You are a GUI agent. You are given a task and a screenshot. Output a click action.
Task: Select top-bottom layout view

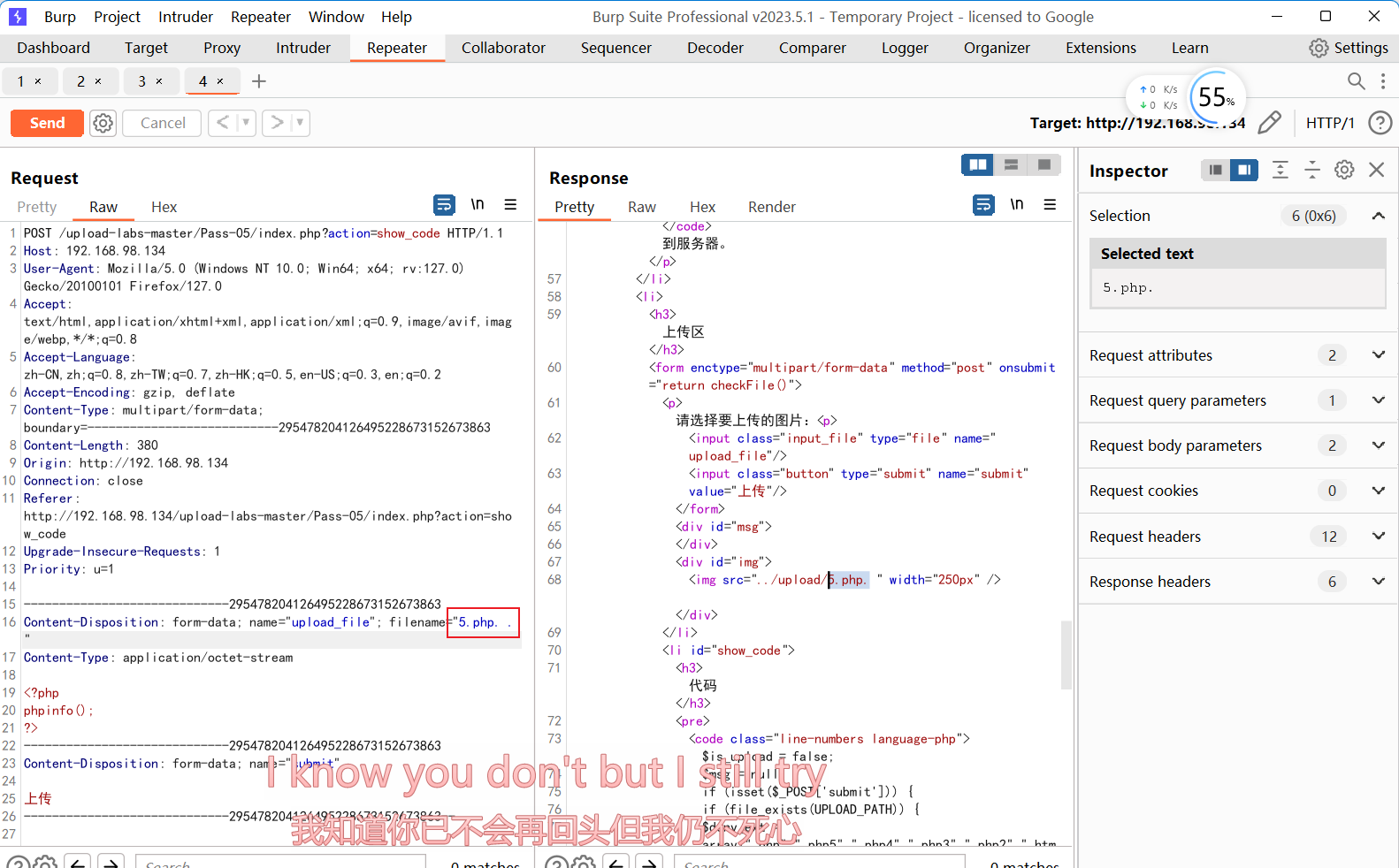[1011, 164]
